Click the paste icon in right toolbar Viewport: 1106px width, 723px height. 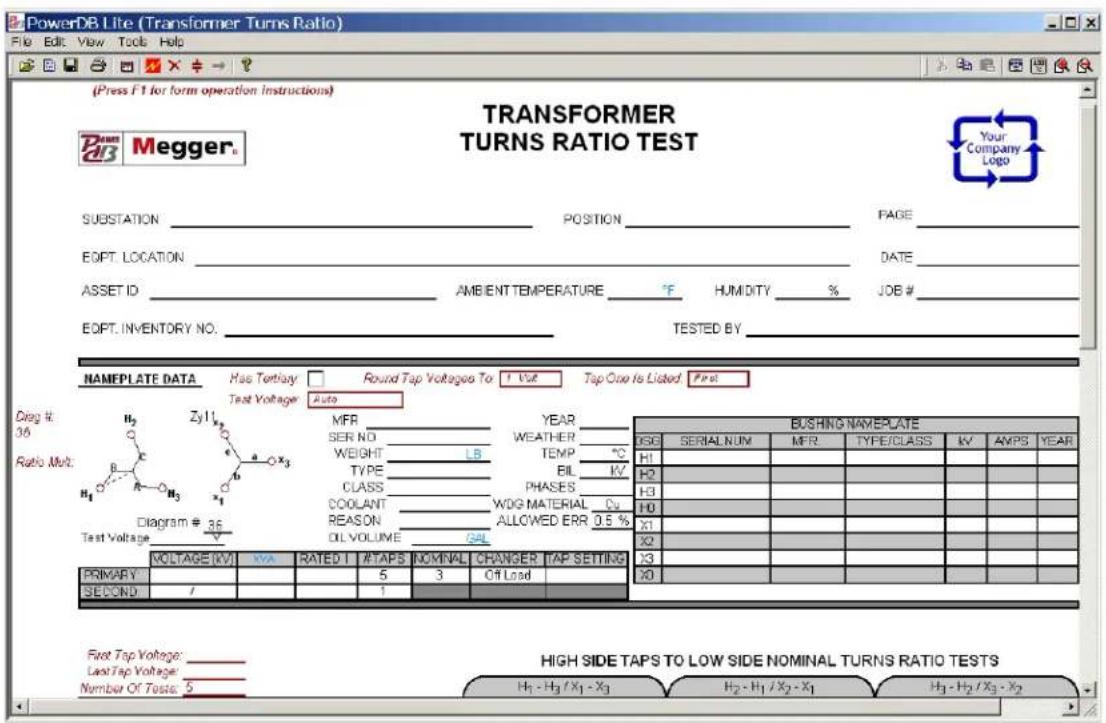click(x=987, y=66)
